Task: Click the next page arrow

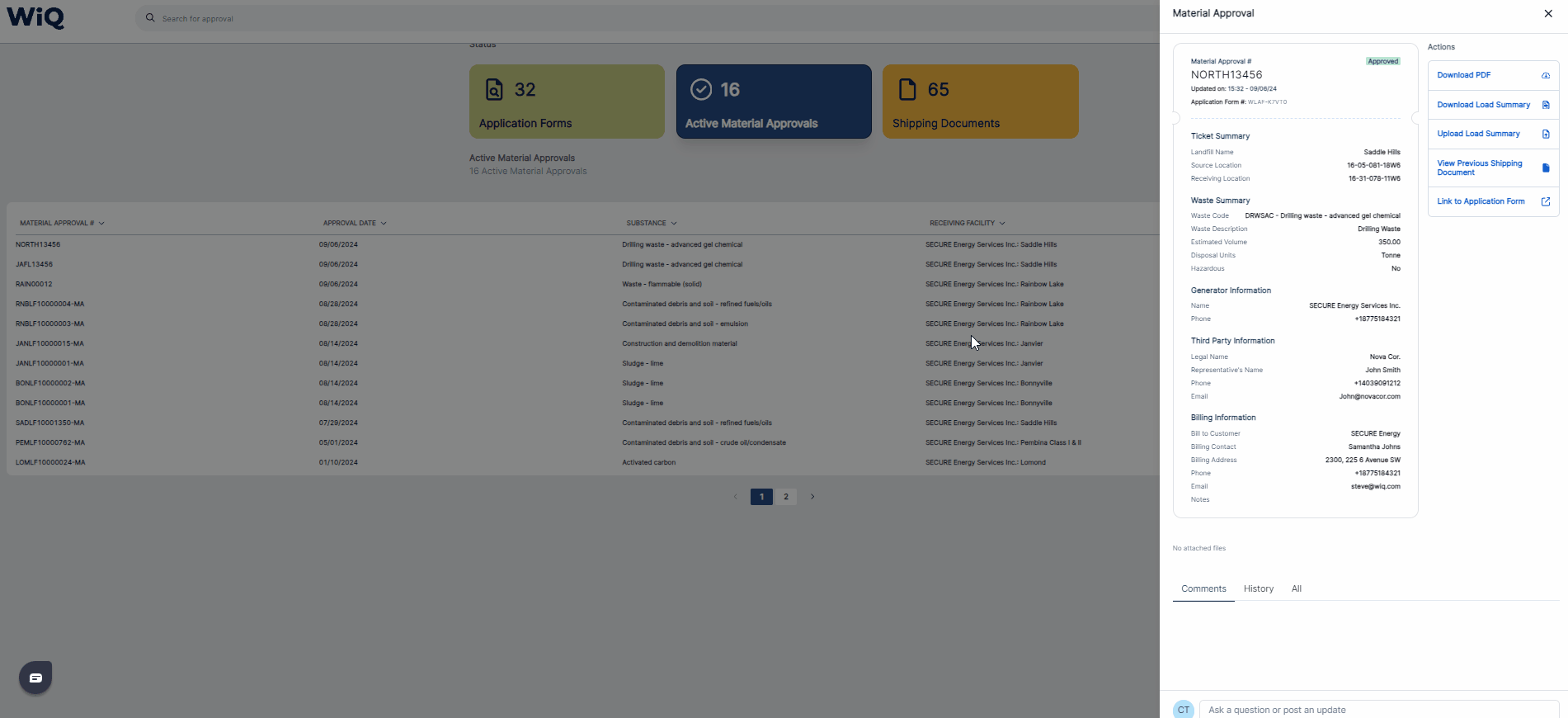Action: [812, 497]
